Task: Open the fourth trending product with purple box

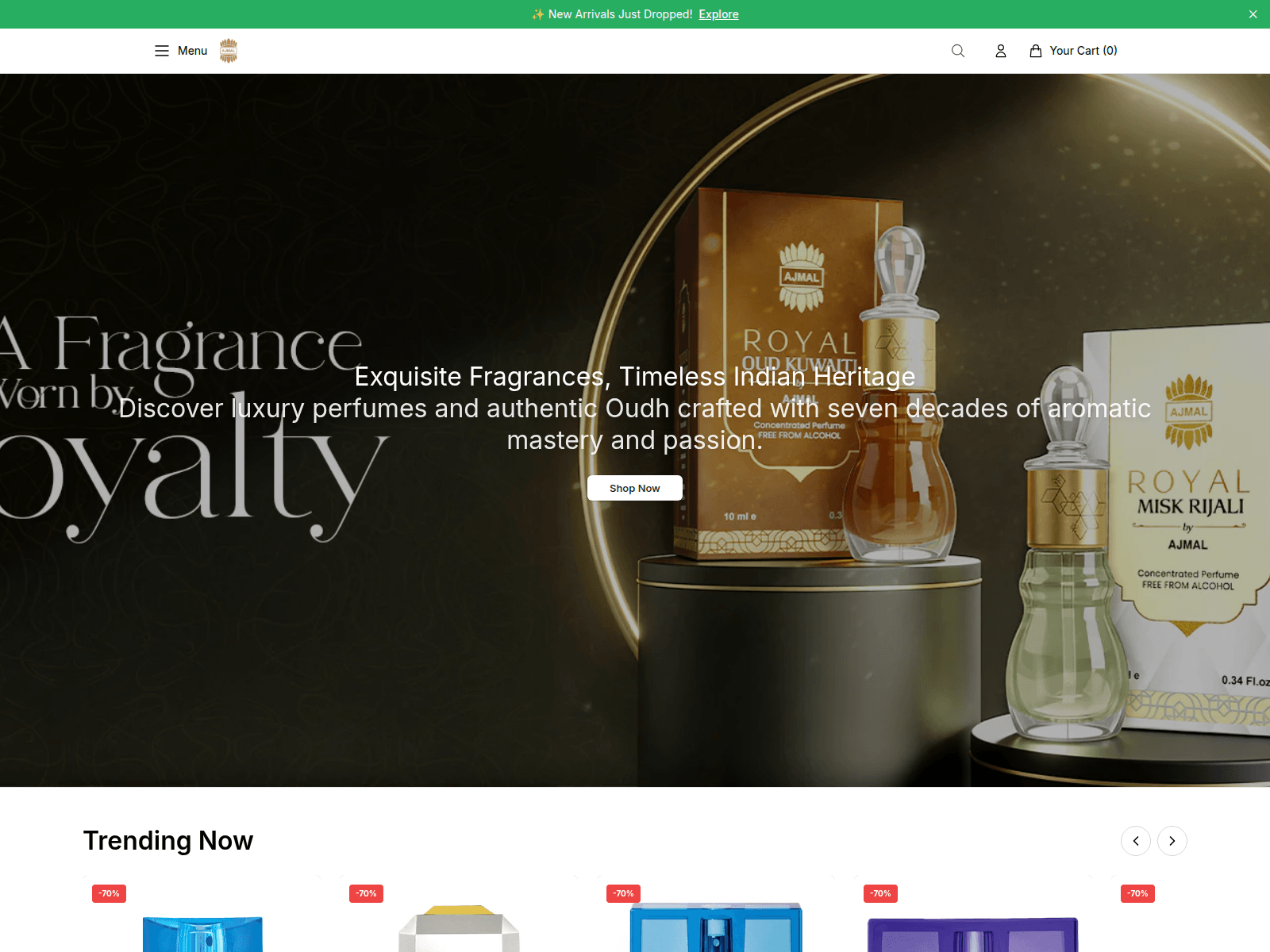Action: [973, 915]
